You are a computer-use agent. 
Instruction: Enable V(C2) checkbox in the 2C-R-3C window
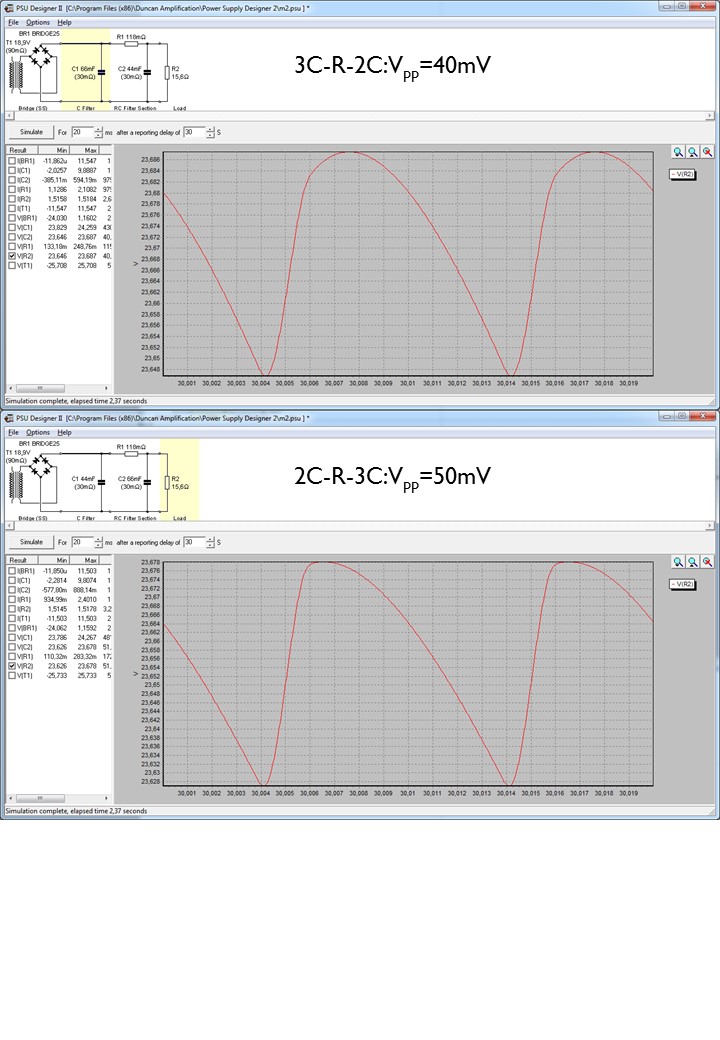pyautogui.click(x=12, y=647)
